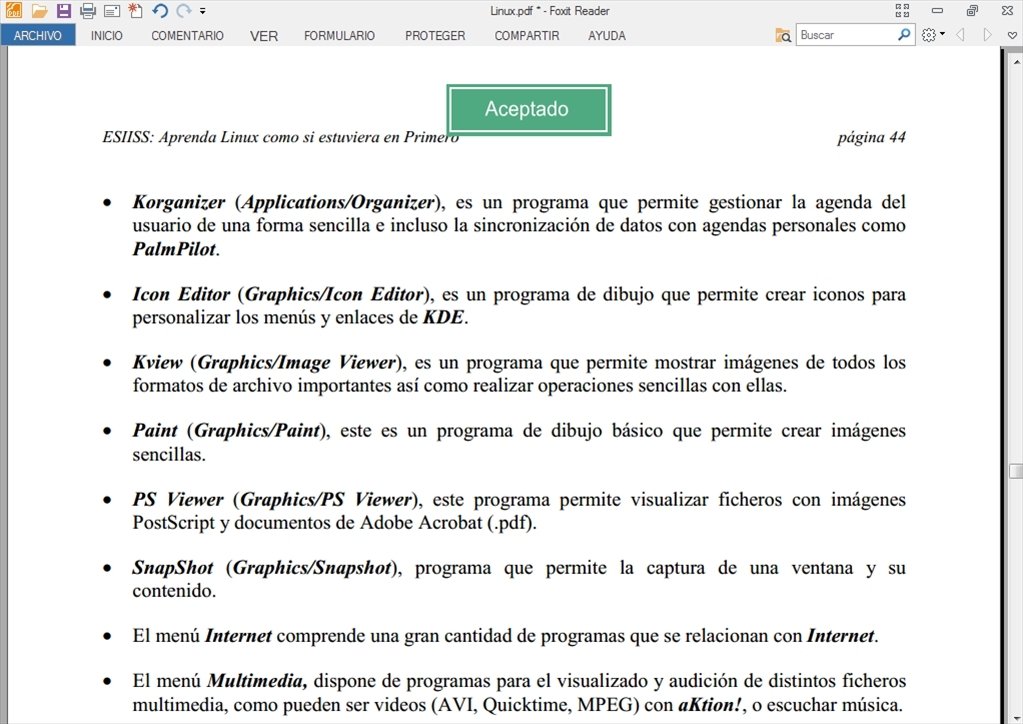Click the "KDE" bold text
Image resolution: width=1023 pixels, height=724 pixels.
click(x=444, y=318)
